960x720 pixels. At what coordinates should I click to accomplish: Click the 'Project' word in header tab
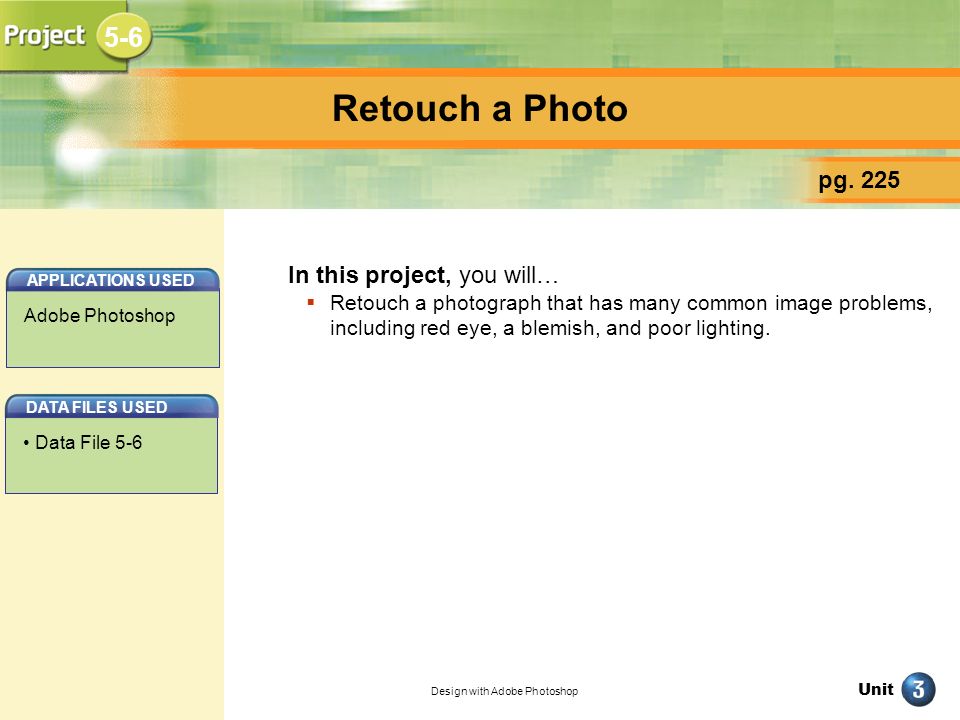point(45,36)
